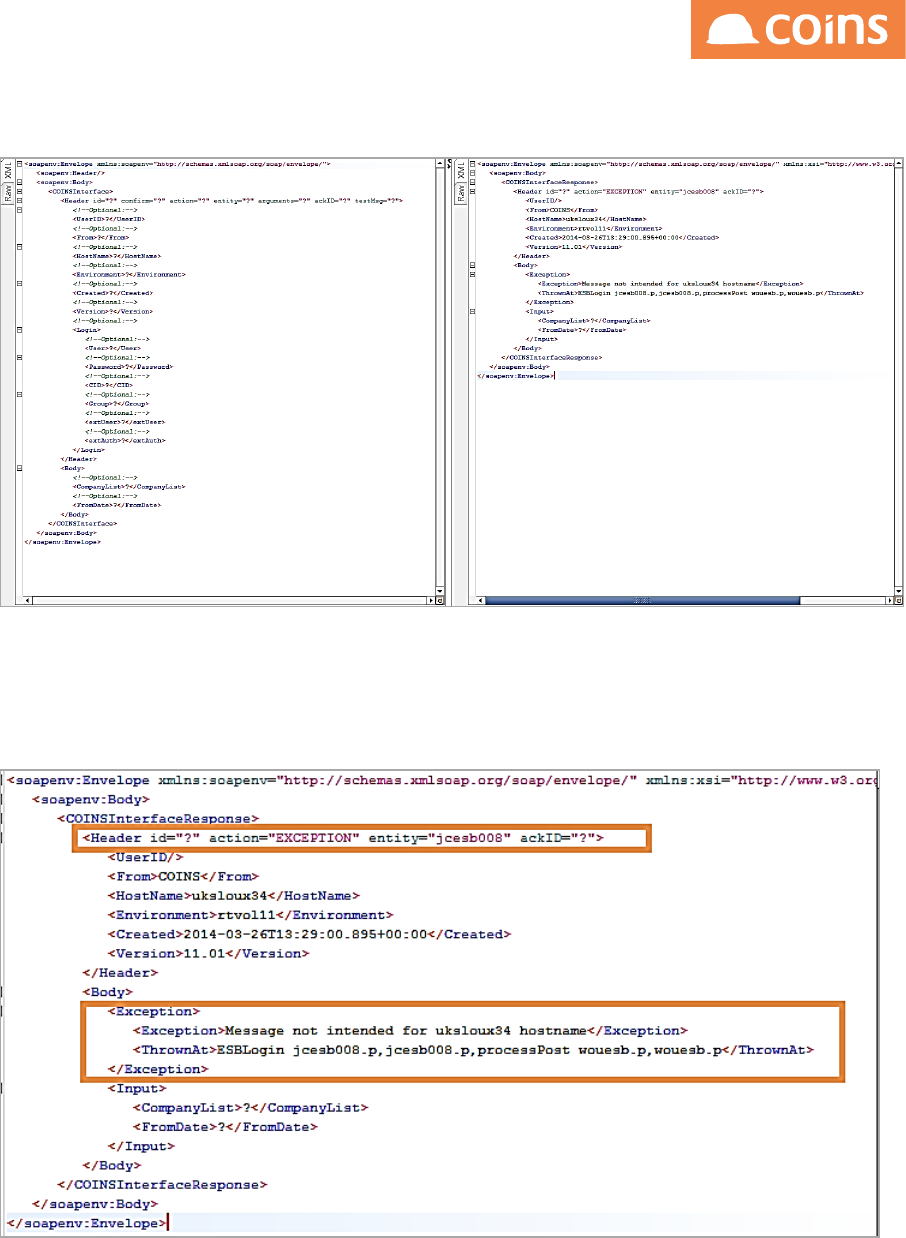The width and height of the screenshot is (906, 1238).
Task: Collapse COINSInterfaceResponse node in small response panel
Action: pos(472,182)
